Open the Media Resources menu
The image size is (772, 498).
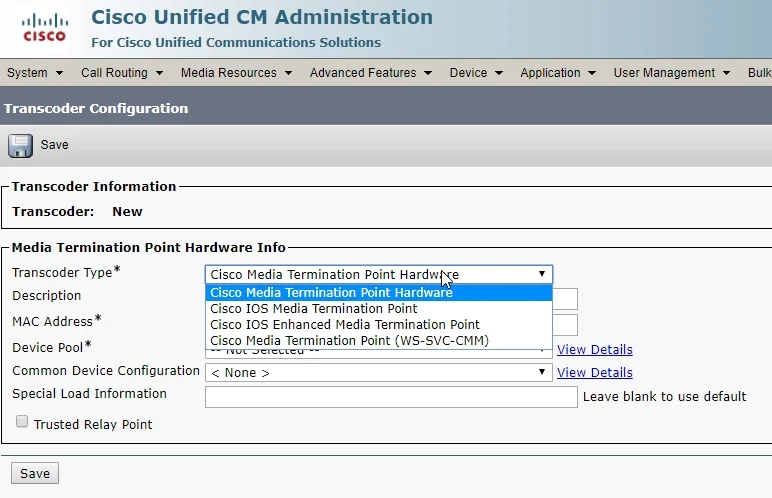pyautogui.click(x=236, y=73)
